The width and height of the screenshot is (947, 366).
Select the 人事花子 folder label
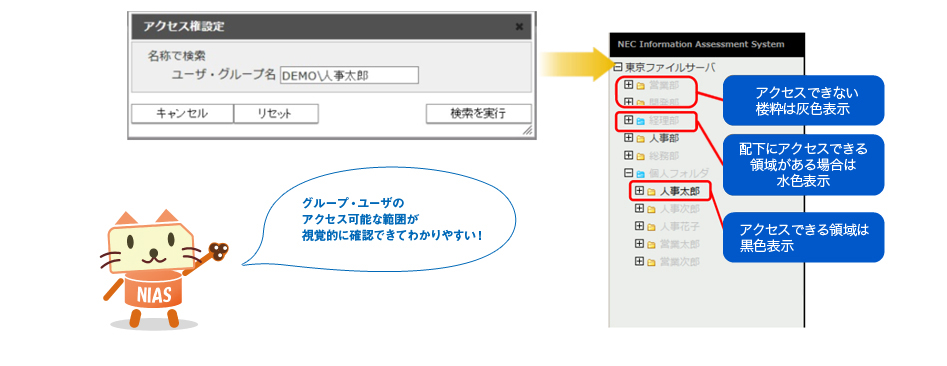[679, 226]
